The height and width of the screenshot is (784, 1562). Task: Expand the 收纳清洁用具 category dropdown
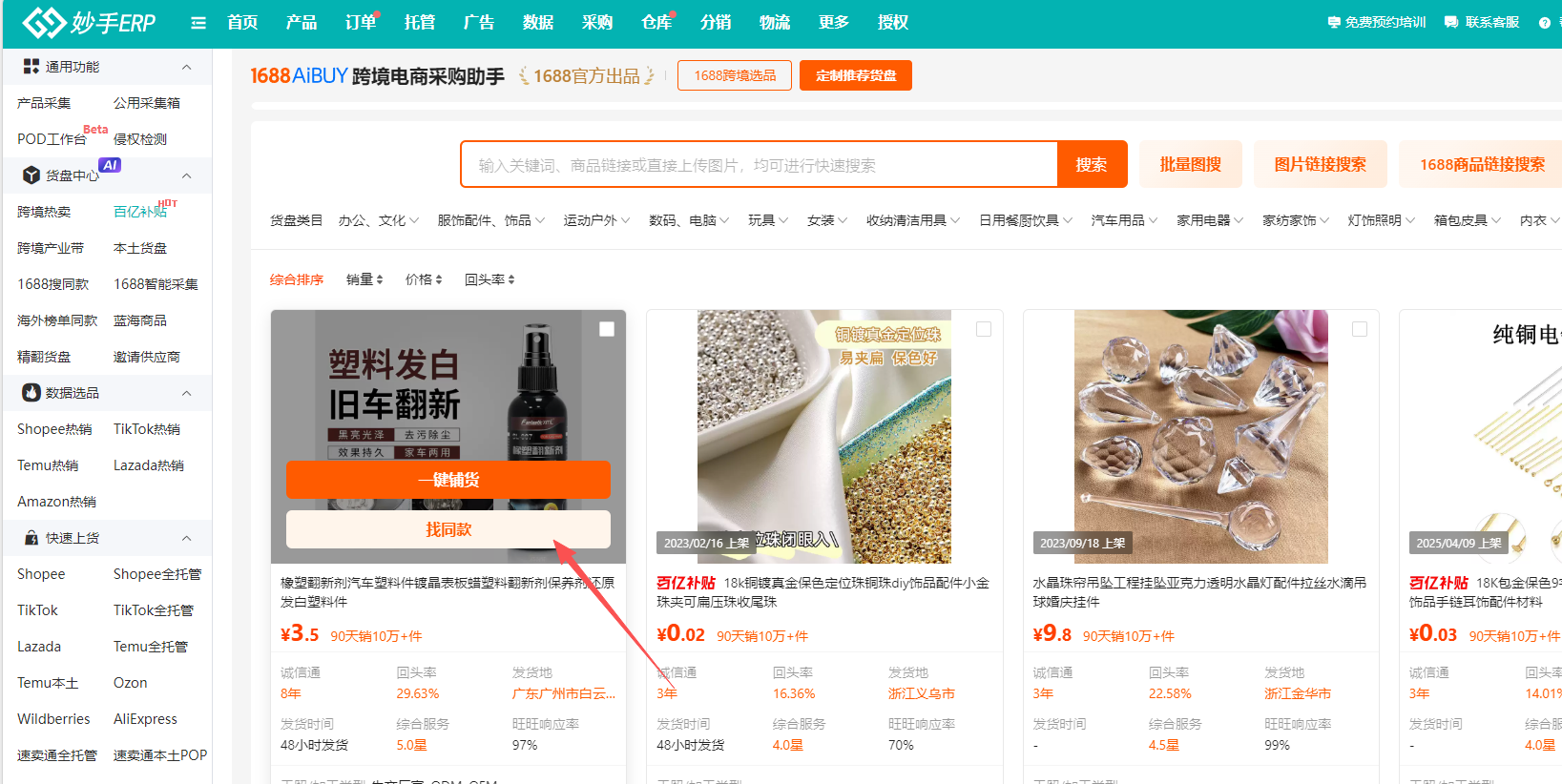pyautogui.click(x=913, y=220)
